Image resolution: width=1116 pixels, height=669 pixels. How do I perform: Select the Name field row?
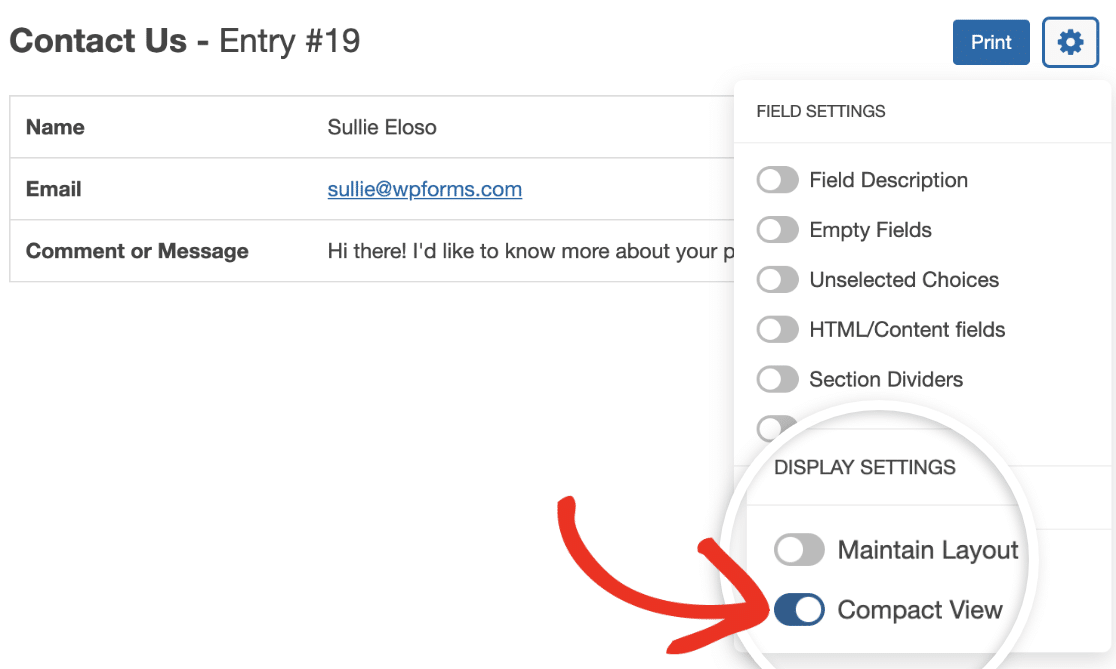tap(372, 127)
